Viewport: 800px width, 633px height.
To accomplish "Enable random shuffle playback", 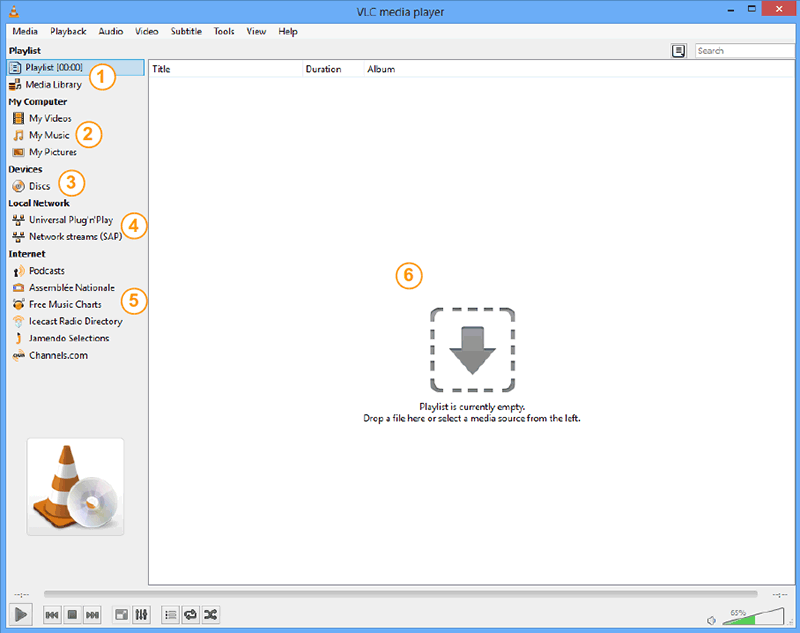I will (x=210, y=615).
